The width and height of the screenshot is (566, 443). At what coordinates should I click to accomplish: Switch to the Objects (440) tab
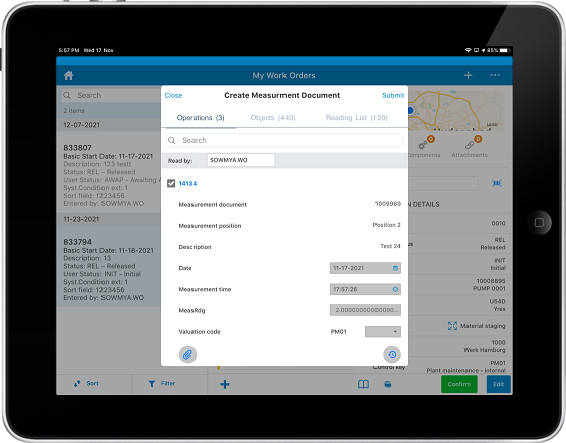(273, 118)
